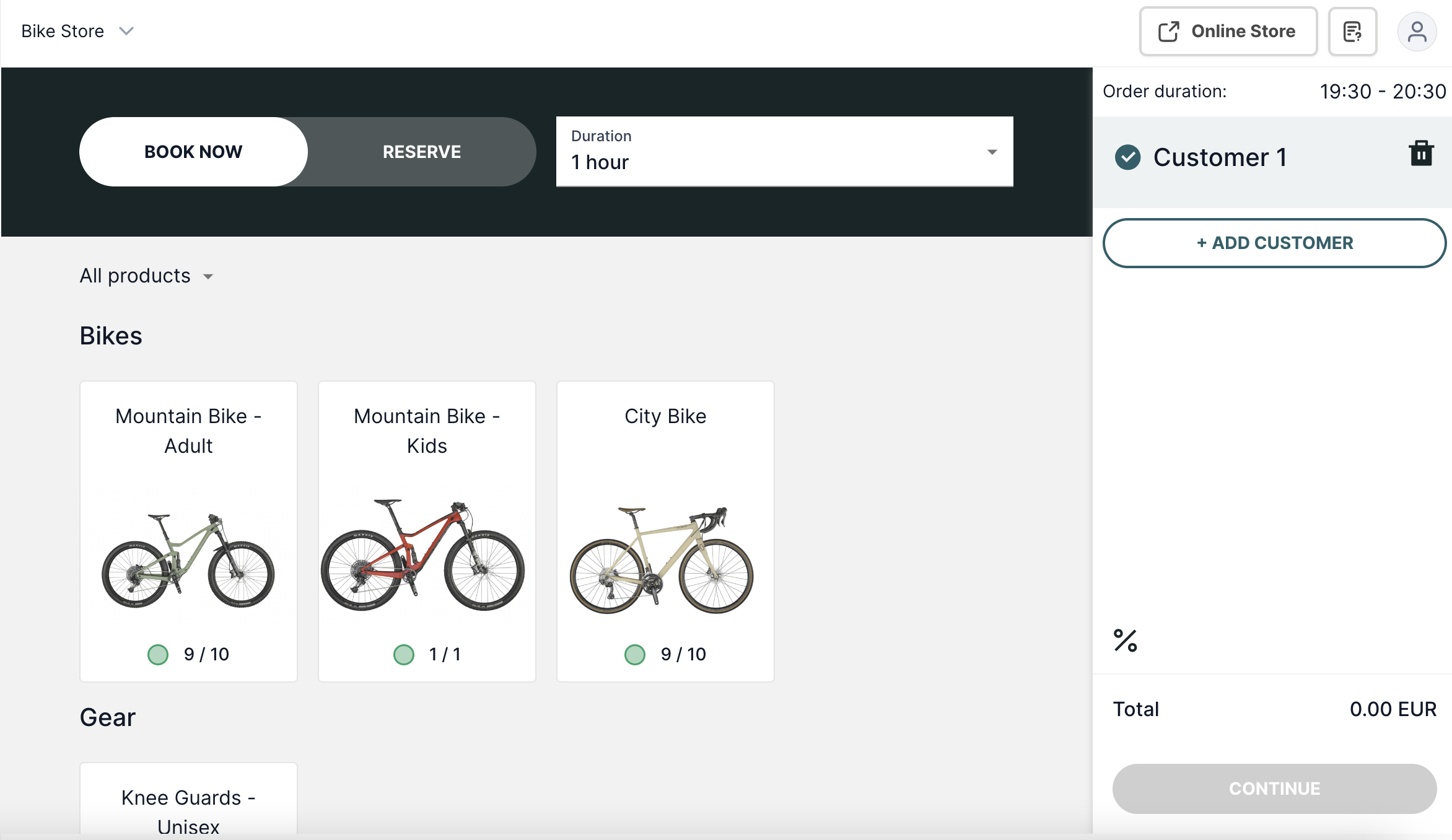Click the checkmark circle next to Customer 1
Image resolution: width=1452 pixels, height=840 pixels.
[1129, 157]
